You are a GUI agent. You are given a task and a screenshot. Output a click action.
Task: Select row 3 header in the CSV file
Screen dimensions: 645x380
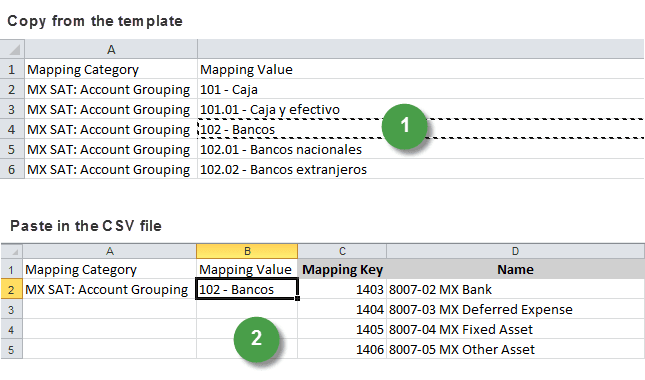tap(12, 309)
